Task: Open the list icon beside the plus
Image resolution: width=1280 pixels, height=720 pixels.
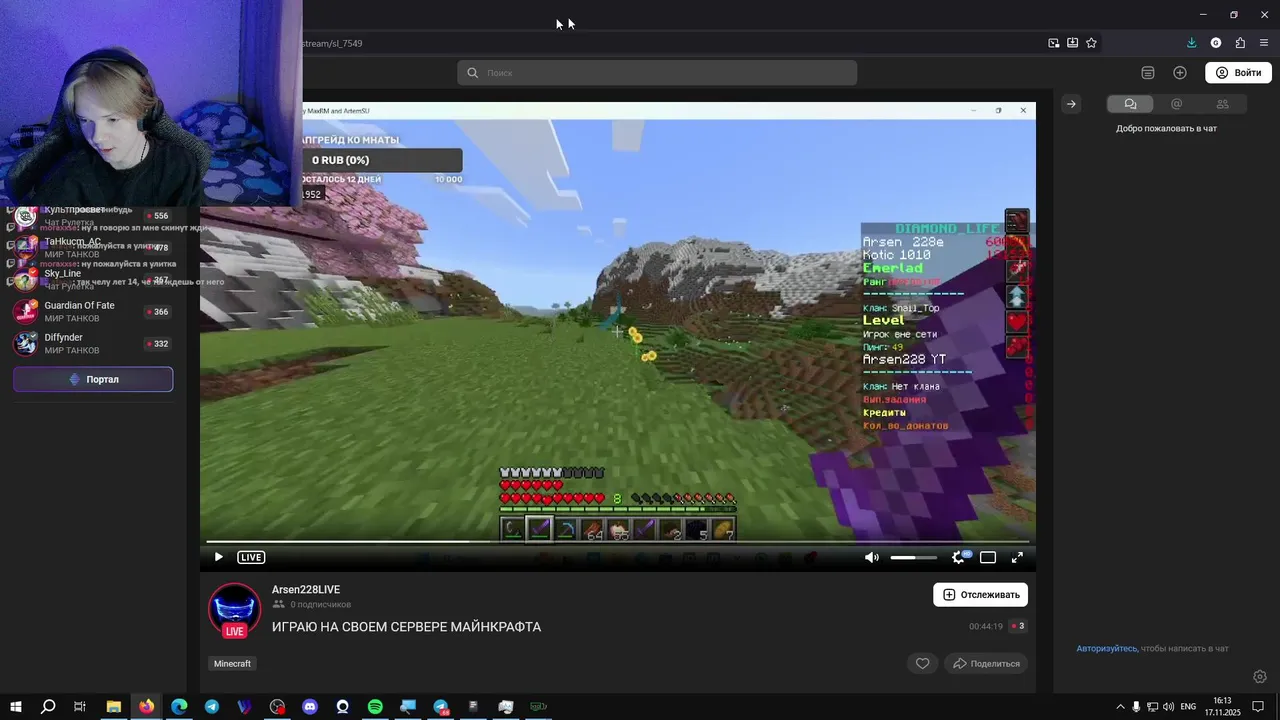Action: pos(1148,73)
